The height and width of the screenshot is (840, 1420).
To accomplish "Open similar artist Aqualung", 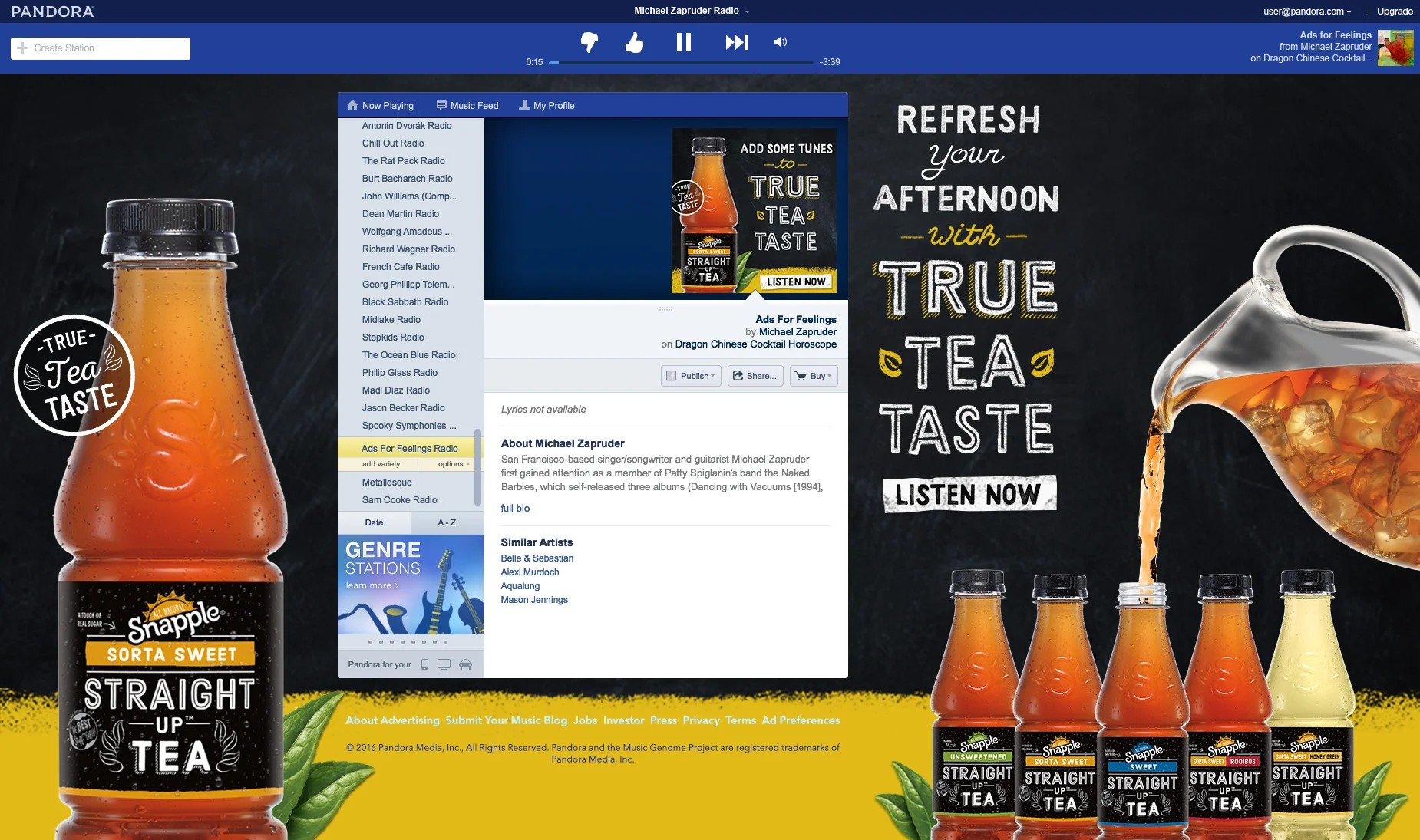I will pos(520,586).
